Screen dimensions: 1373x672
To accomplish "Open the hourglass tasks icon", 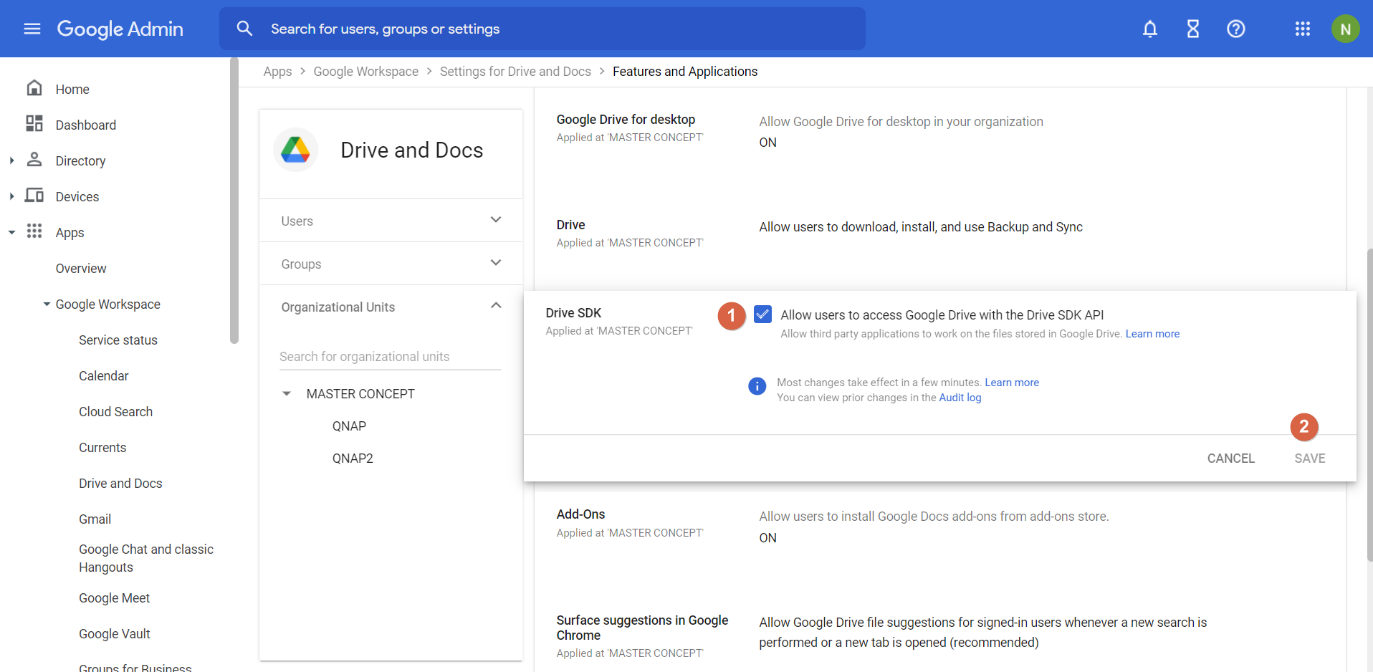I will pos(1193,29).
